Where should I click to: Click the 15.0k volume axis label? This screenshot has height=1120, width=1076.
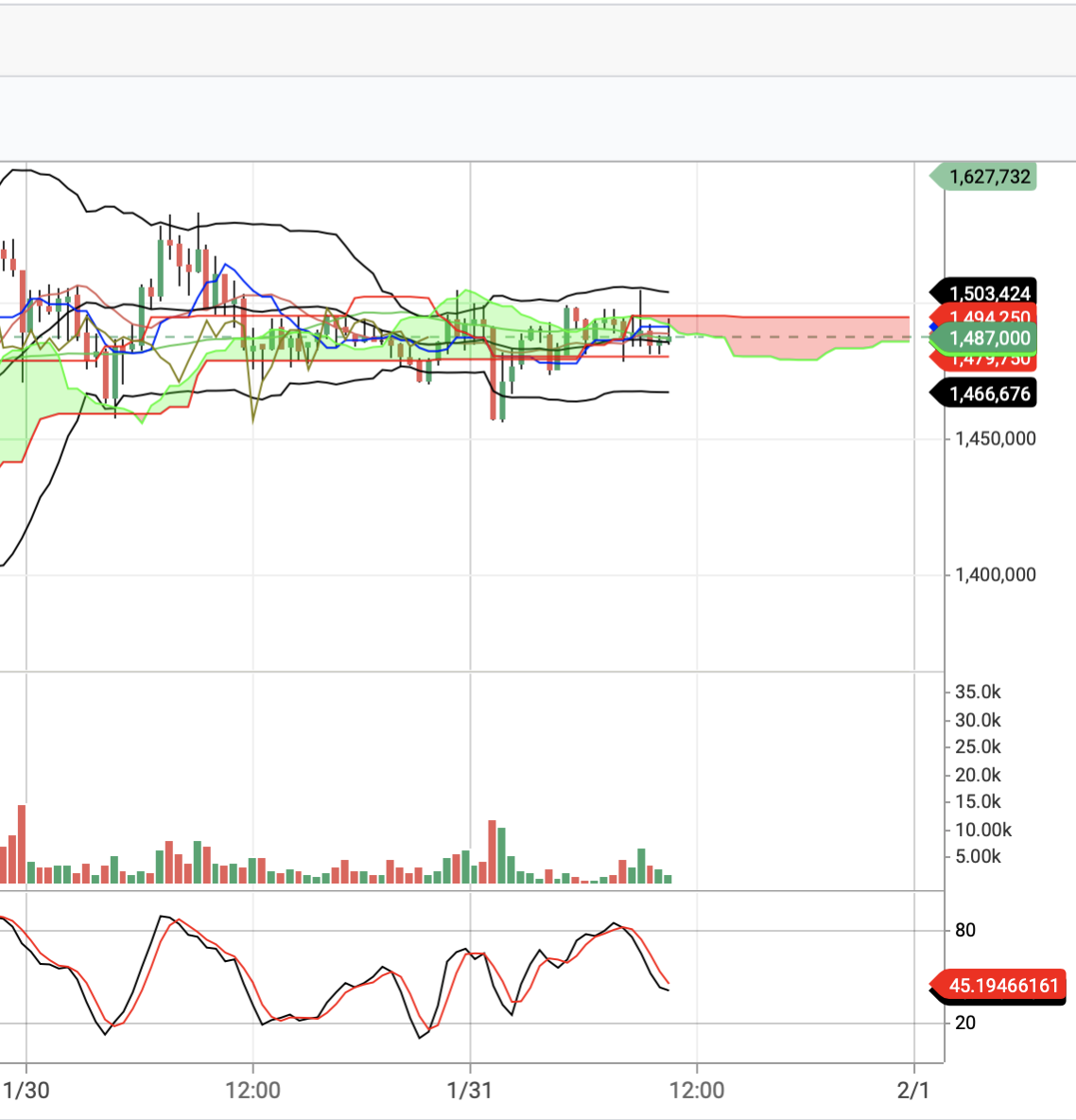pos(979,801)
